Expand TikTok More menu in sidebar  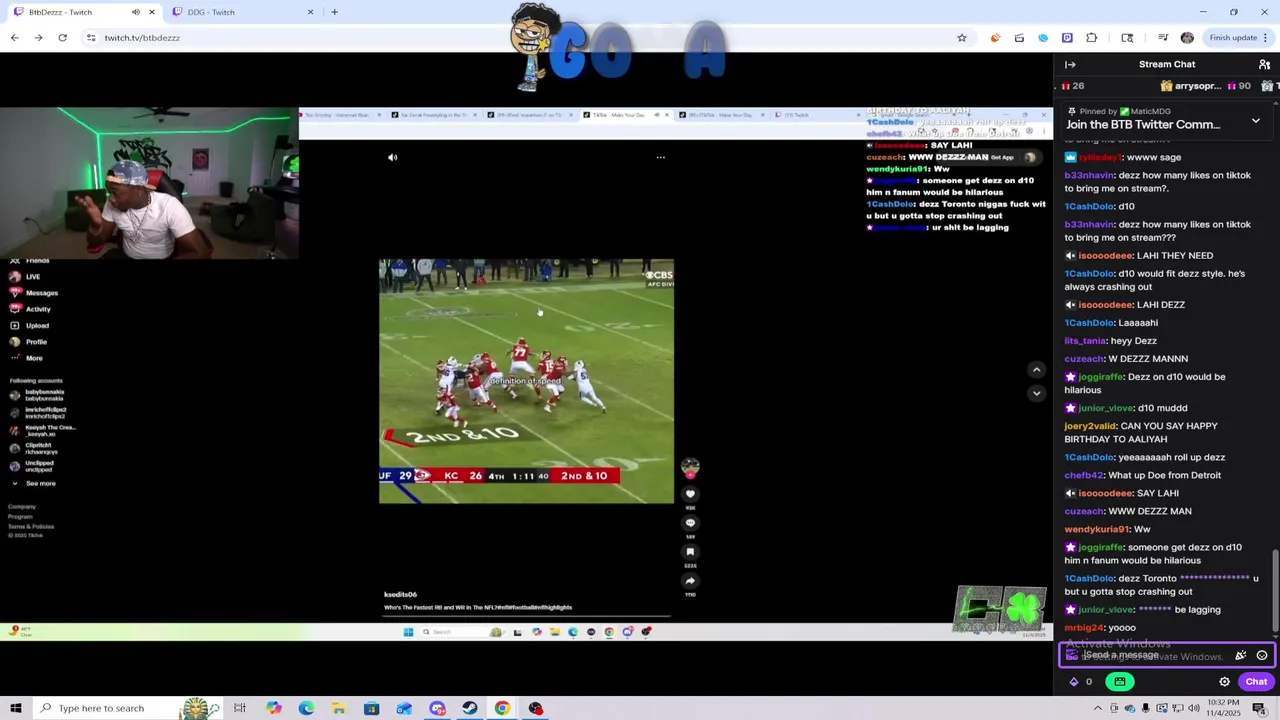pyautogui.click(x=27, y=358)
